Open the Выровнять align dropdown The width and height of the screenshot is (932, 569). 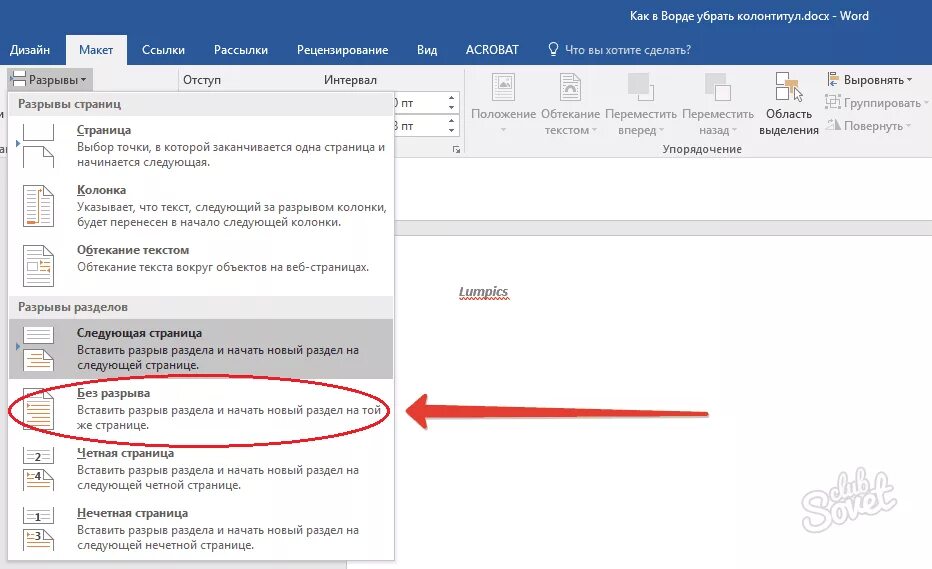[x=869, y=80]
